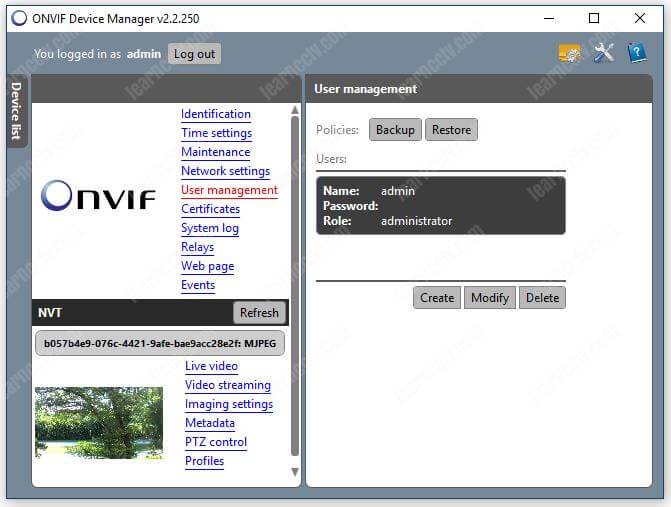Click the 'NVT' section header label
The width and height of the screenshot is (671, 507).
click(x=50, y=313)
